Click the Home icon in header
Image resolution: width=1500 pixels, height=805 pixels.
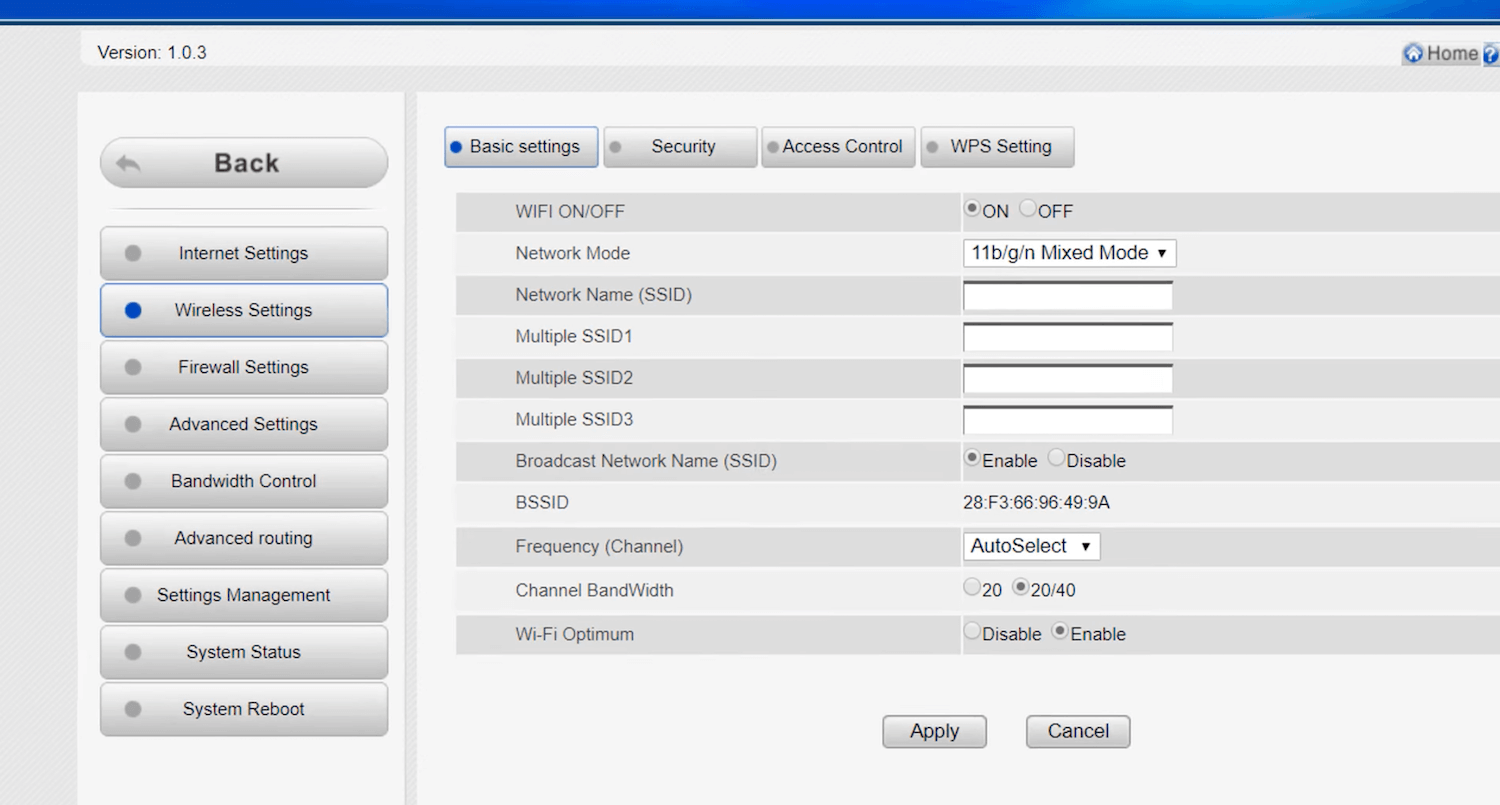1413,54
